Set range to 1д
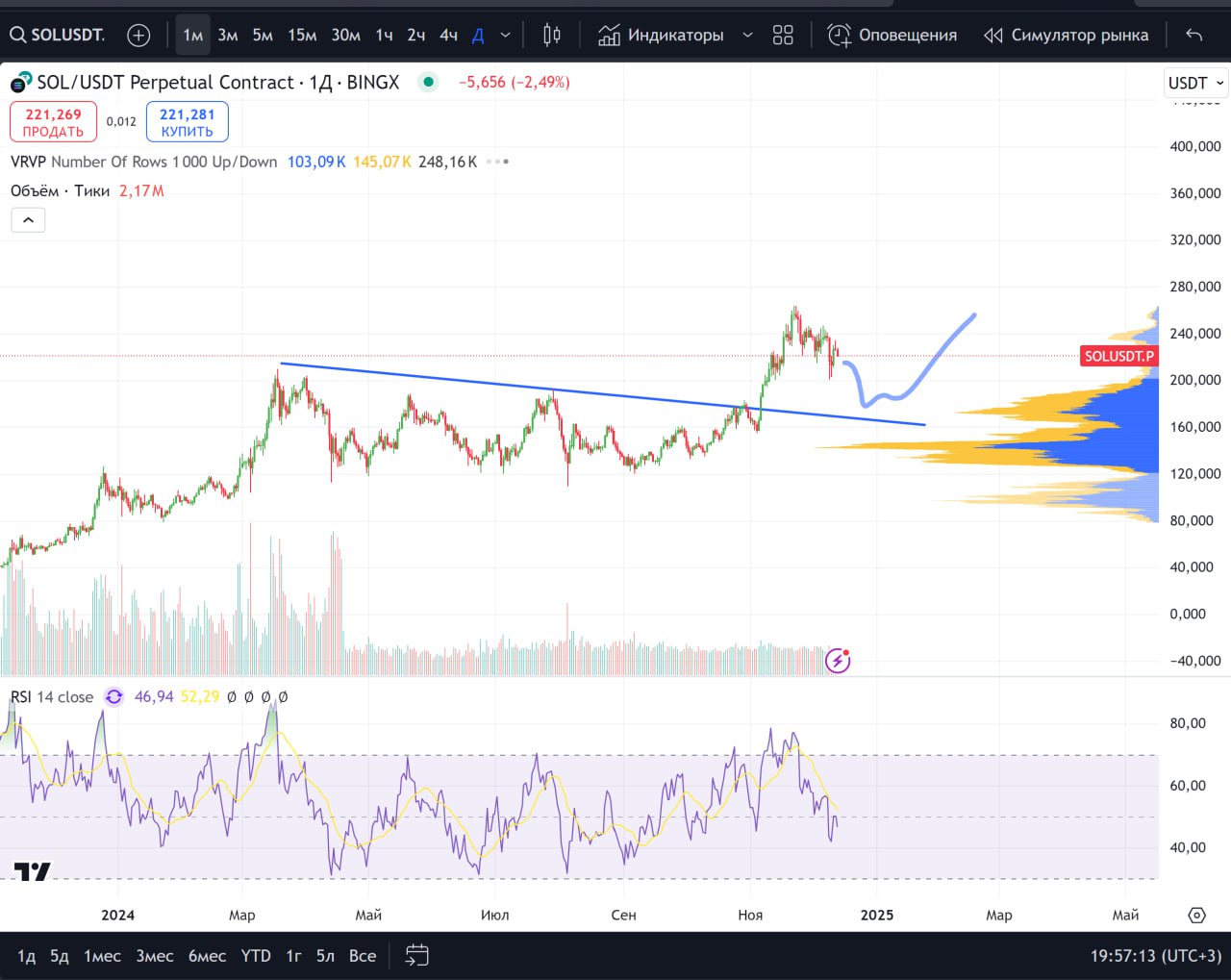 (x=27, y=956)
